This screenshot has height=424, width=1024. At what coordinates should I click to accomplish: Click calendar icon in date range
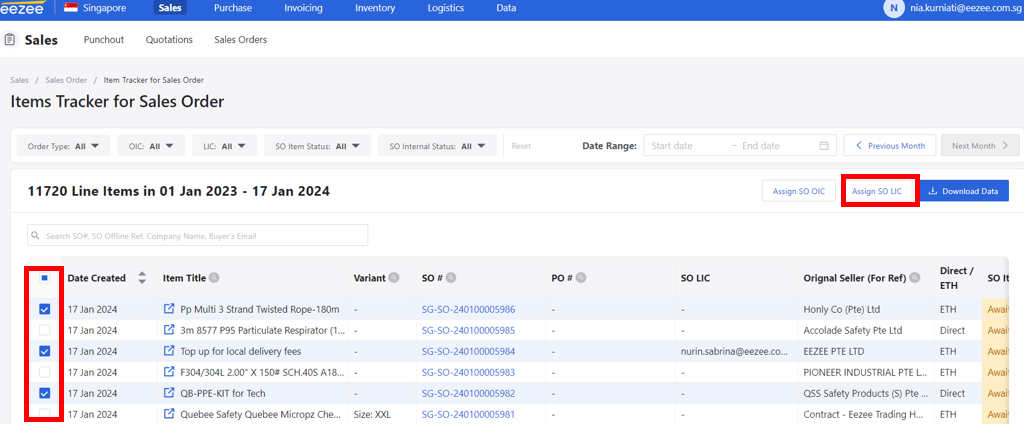tap(824, 146)
